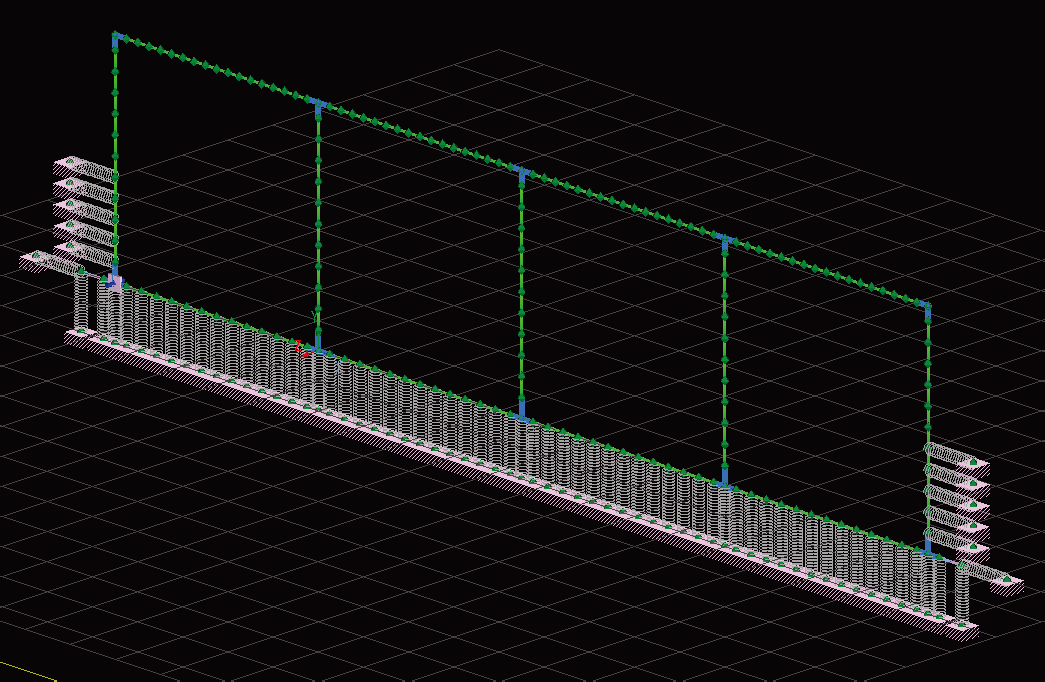This screenshot has width=1045, height=682.
Task: Select the green Y axis label
Action: click(x=314, y=317)
